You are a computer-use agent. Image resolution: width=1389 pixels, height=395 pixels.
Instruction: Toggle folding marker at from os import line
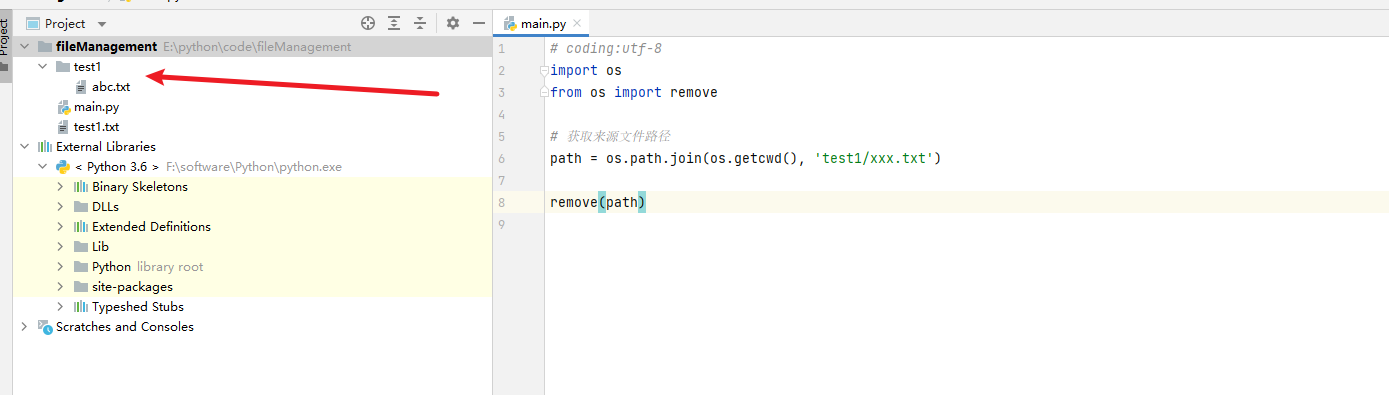[544, 92]
